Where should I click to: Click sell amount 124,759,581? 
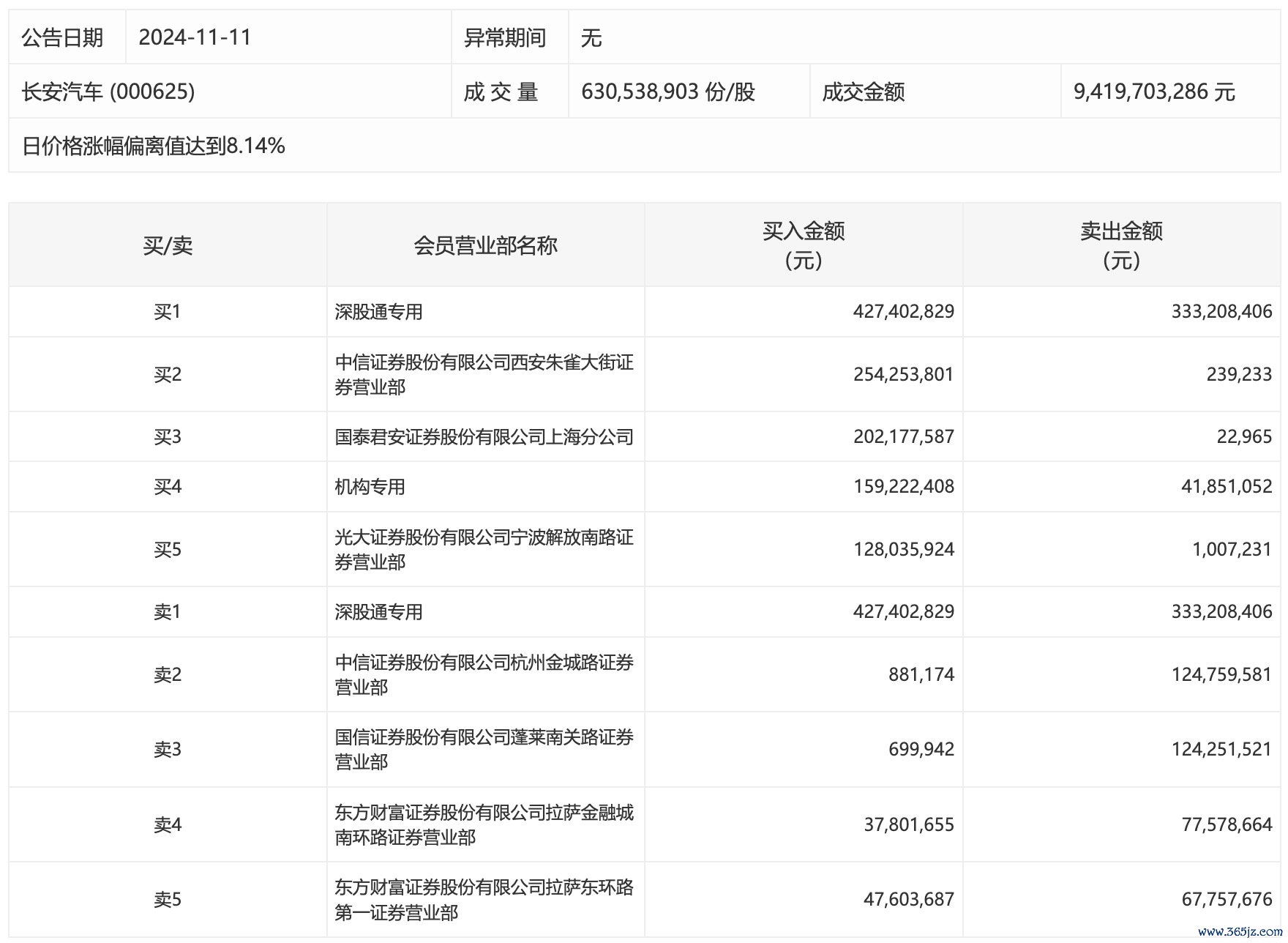click(1222, 674)
